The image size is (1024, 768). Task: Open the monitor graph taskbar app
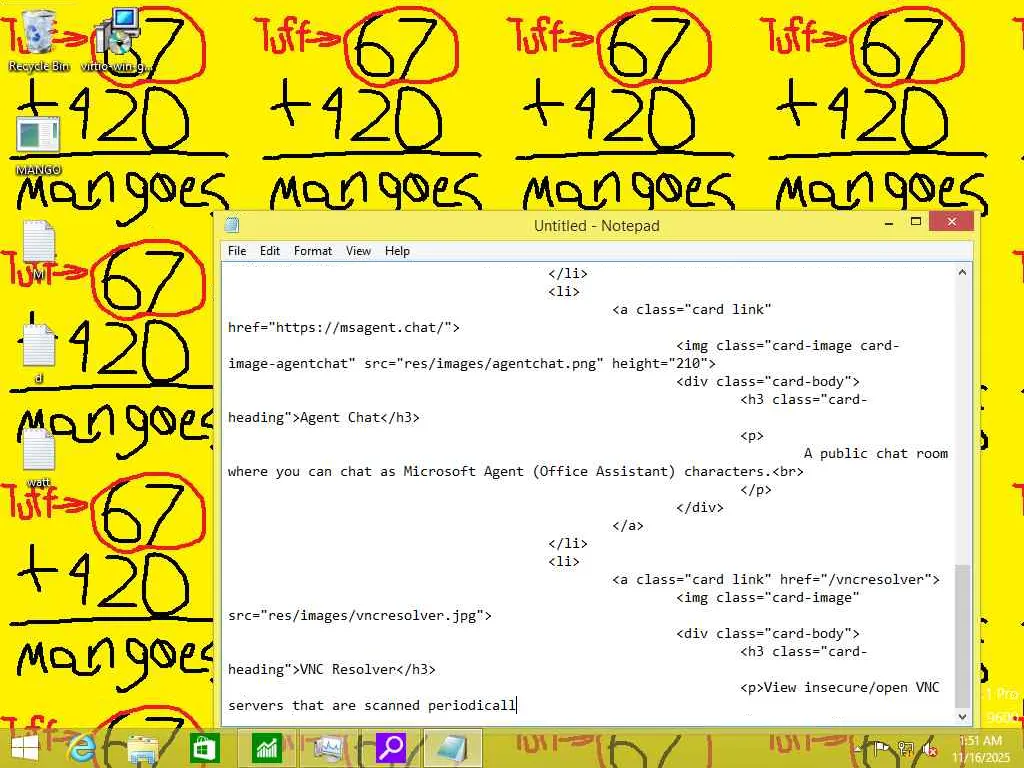[328, 748]
